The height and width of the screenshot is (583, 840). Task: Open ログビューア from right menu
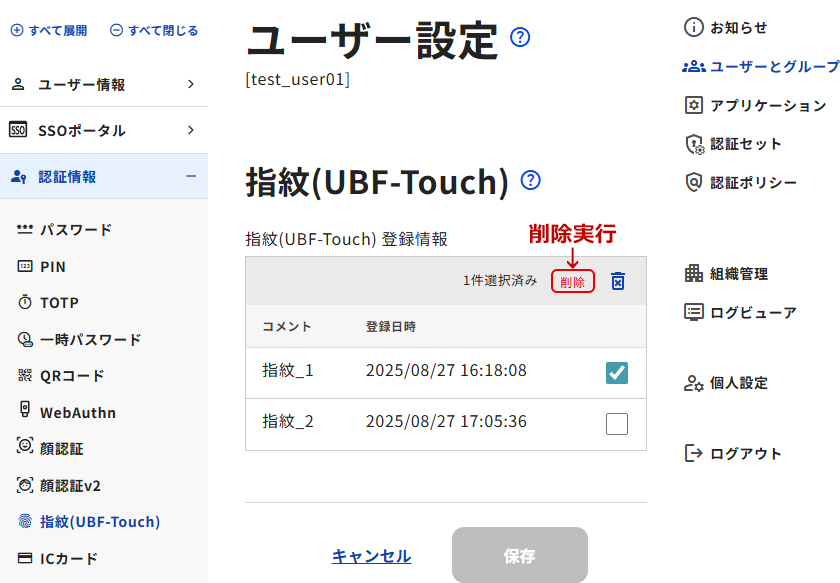click(x=752, y=312)
